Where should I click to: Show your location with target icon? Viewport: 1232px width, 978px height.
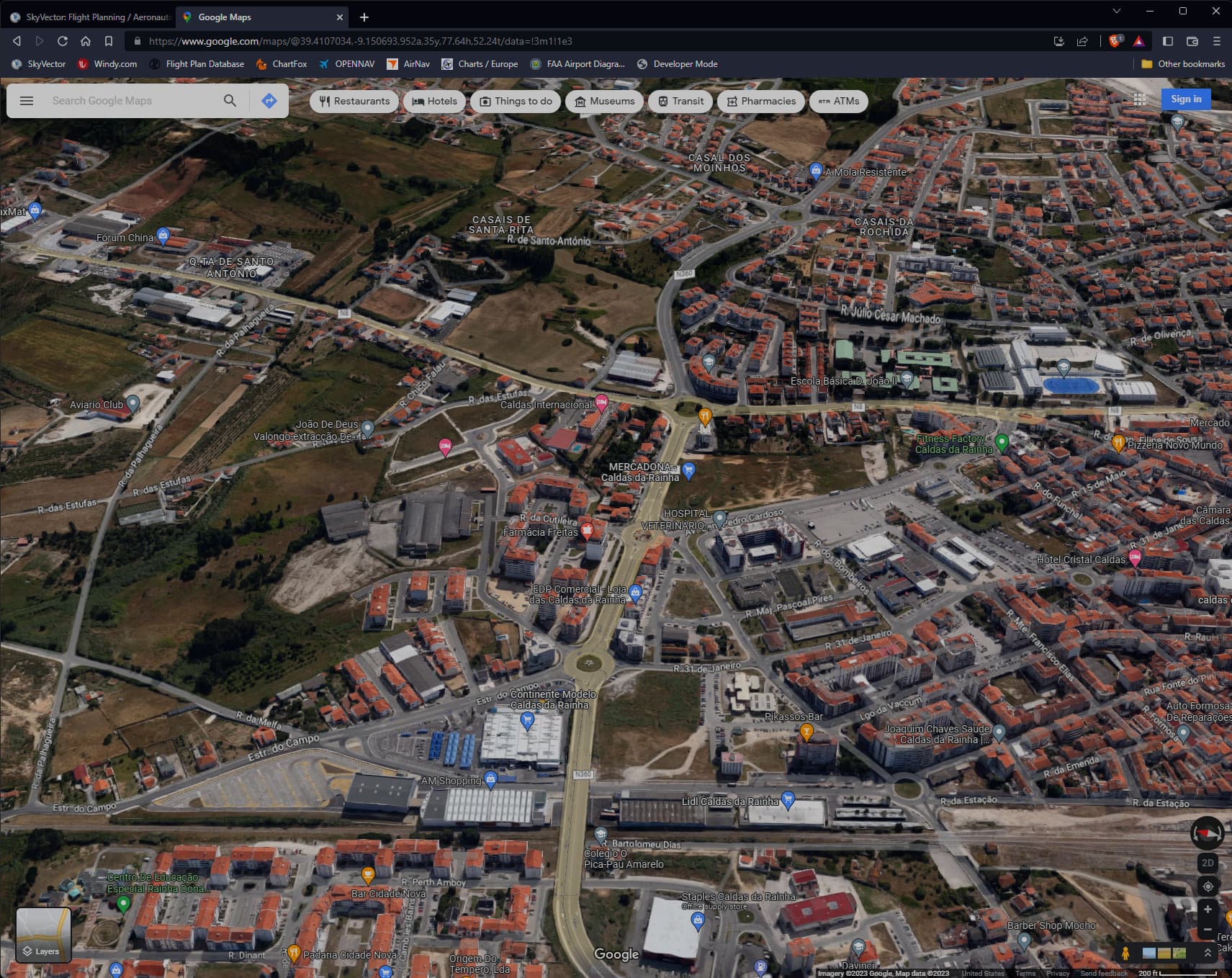(1208, 886)
